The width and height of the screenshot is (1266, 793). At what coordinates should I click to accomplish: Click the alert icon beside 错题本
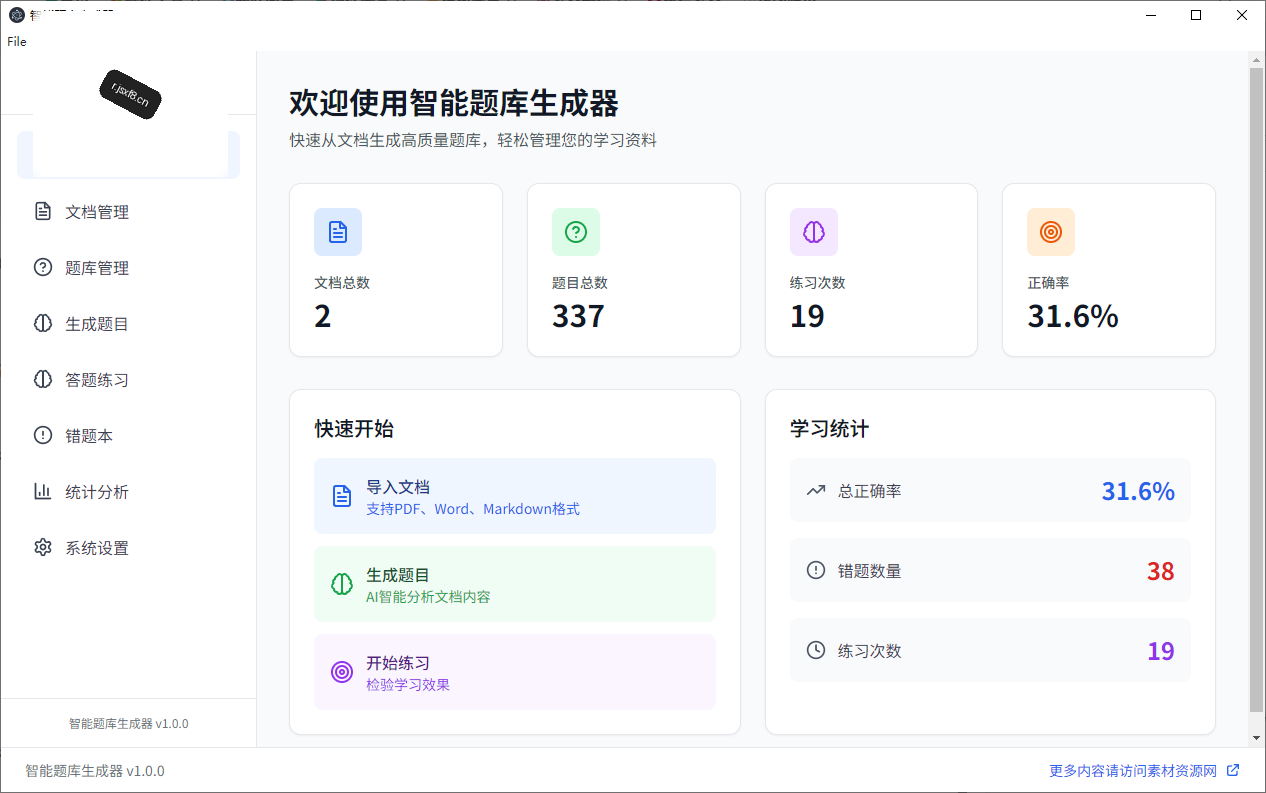[x=42, y=436]
